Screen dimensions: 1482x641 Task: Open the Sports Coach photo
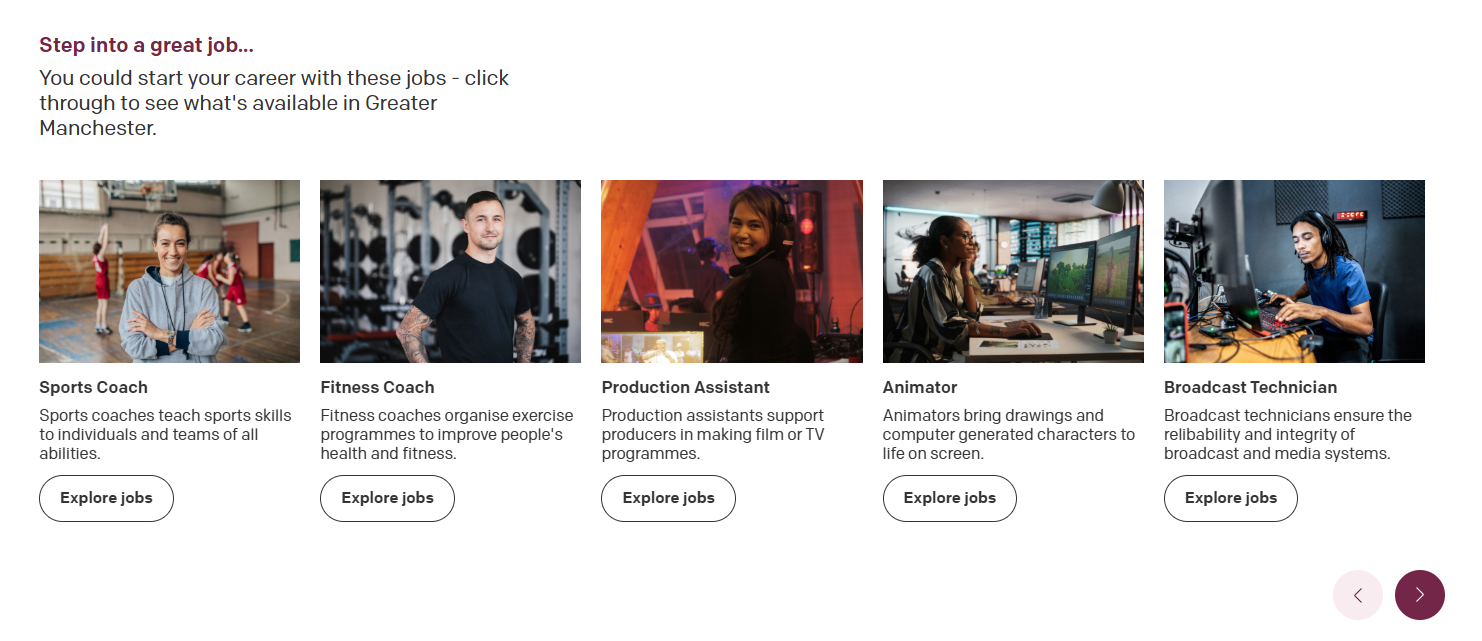[x=169, y=271]
